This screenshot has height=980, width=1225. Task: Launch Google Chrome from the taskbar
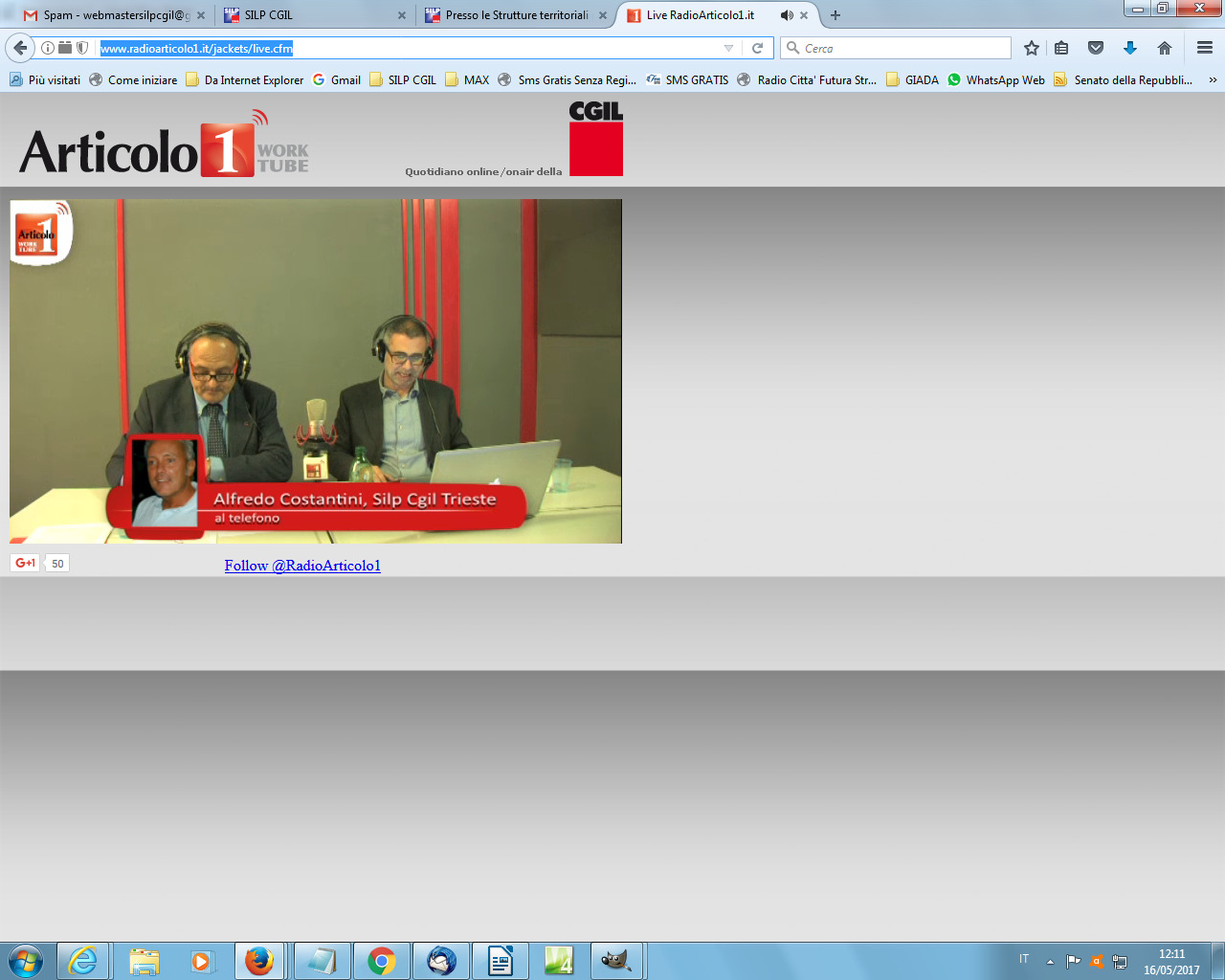pyautogui.click(x=382, y=961)
